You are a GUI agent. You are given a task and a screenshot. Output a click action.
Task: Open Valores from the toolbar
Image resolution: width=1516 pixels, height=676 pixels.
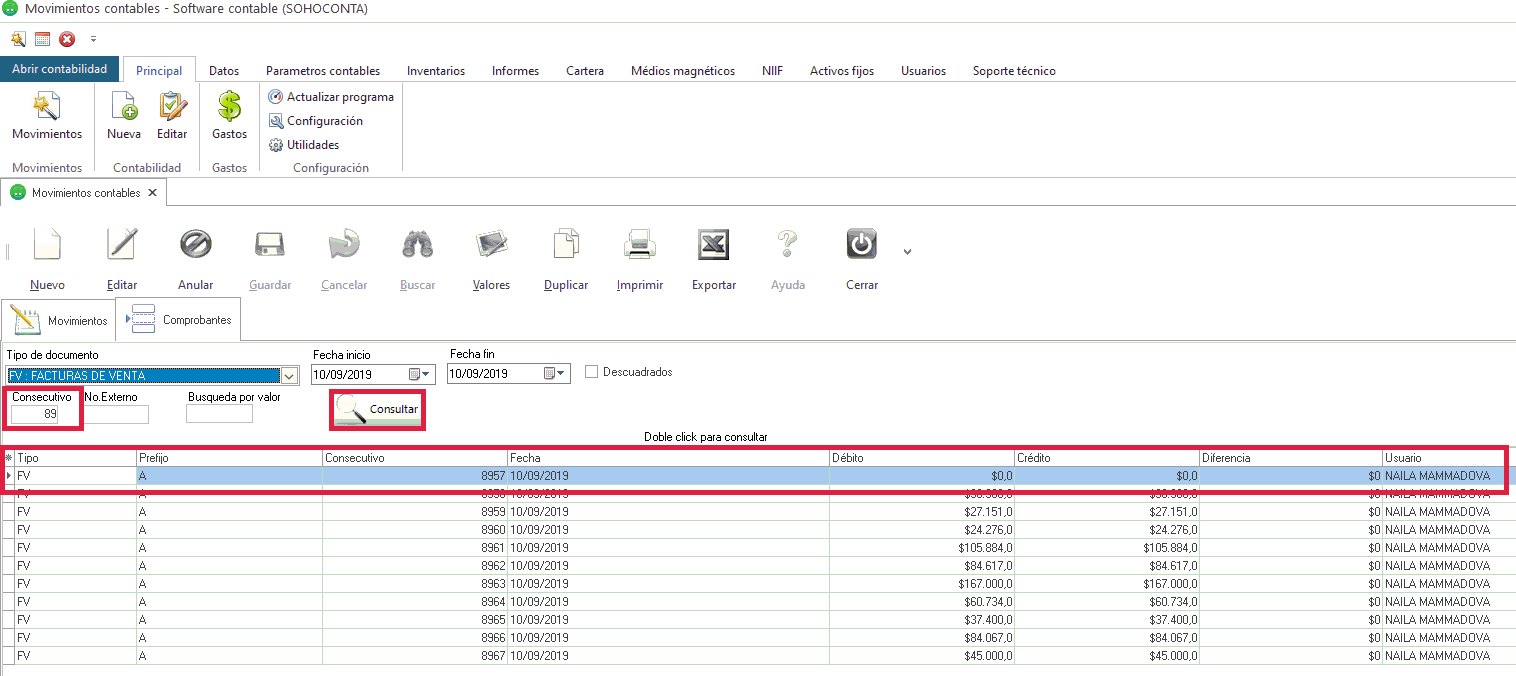(x=491, y=245)
